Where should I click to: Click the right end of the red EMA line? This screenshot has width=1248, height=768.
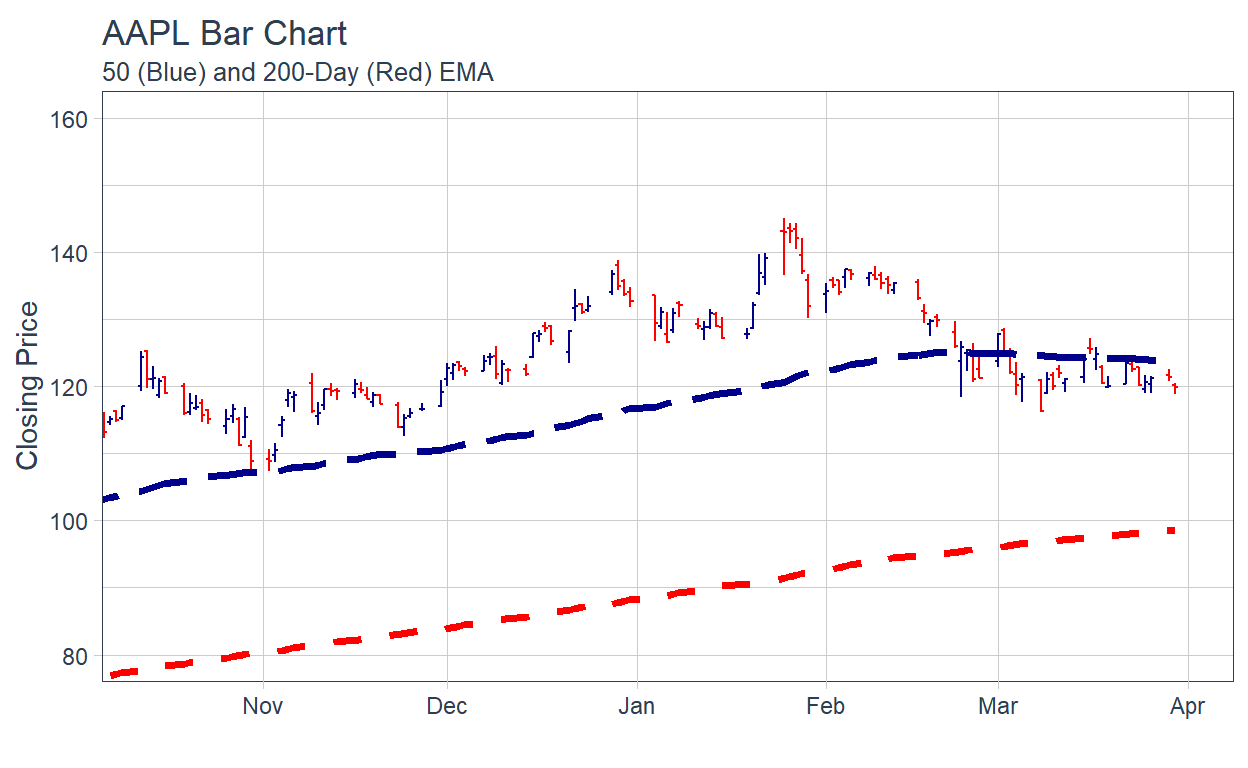point(1170,530)
